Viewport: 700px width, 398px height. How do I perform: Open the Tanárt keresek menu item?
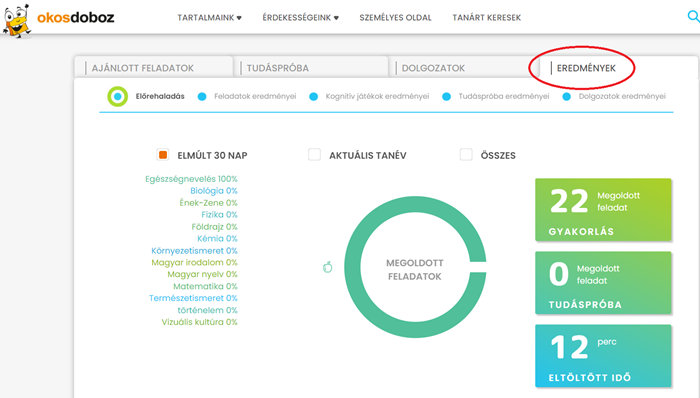[x=487, y=18]
